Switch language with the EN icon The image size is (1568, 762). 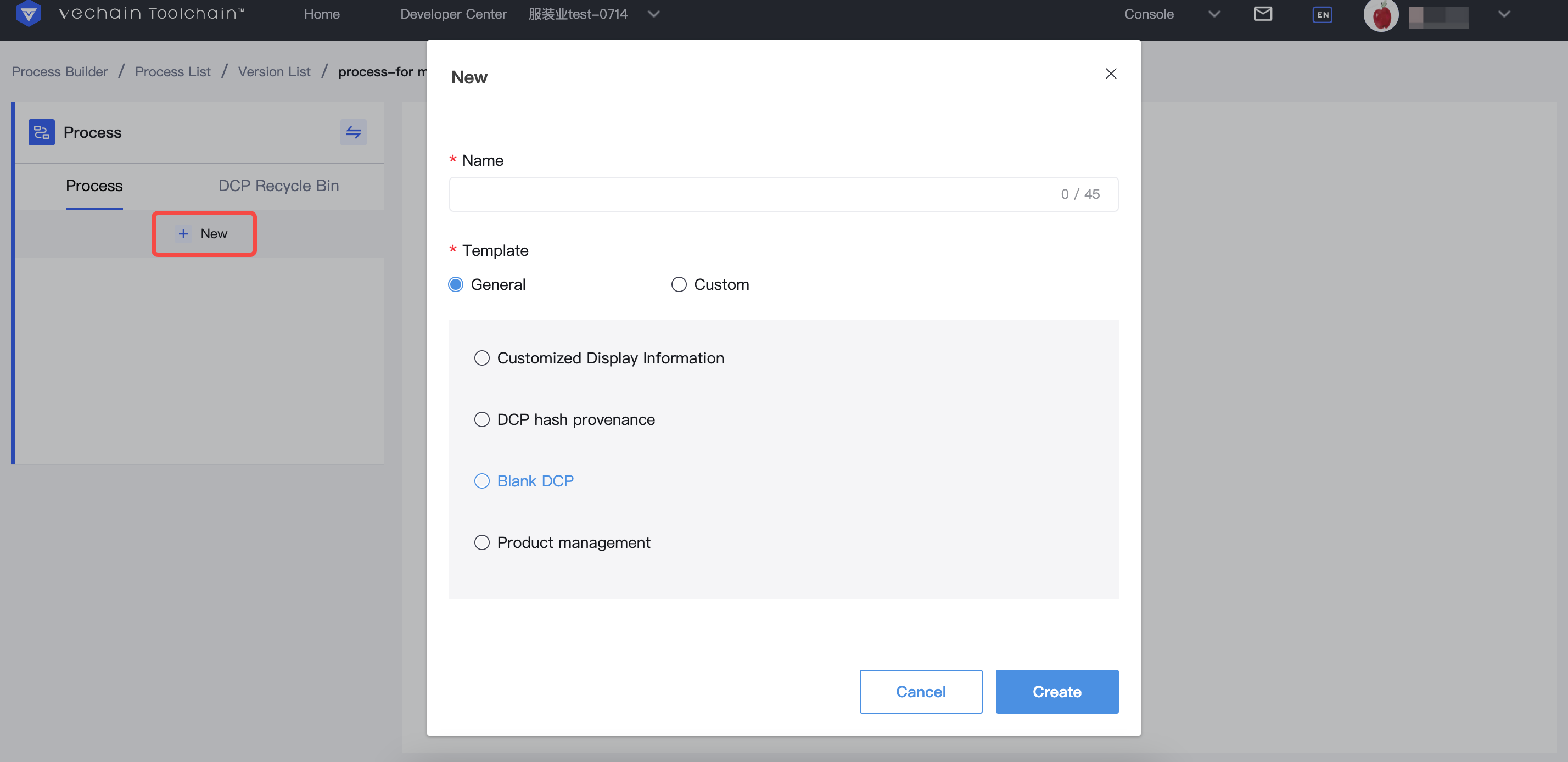tap(1322, 15)
